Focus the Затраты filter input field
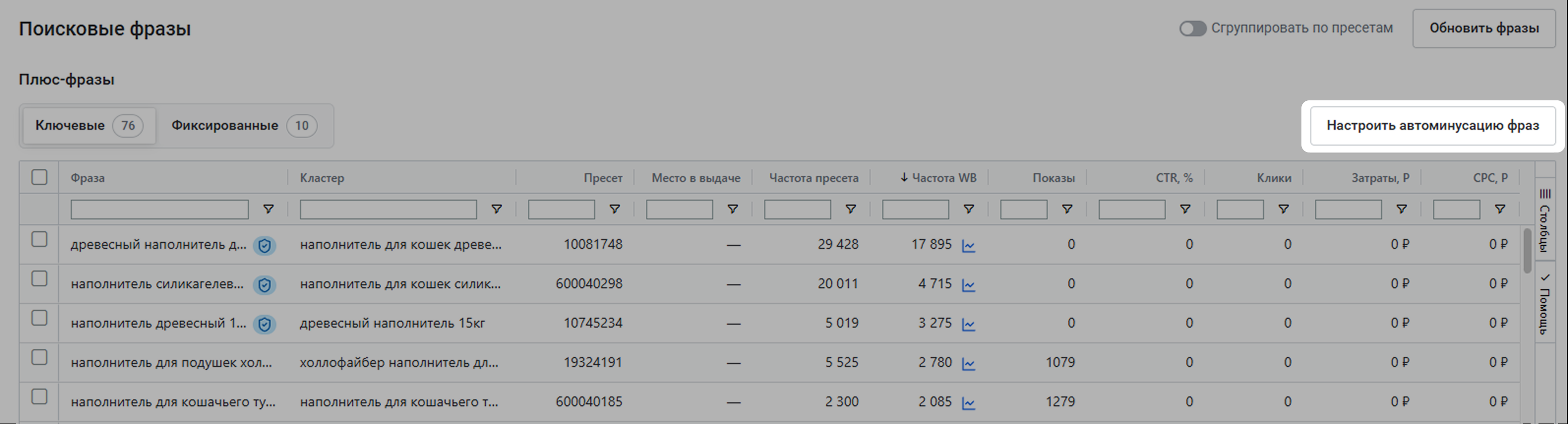Screen dimensions: 1568x424 [x=1348, y=209]
